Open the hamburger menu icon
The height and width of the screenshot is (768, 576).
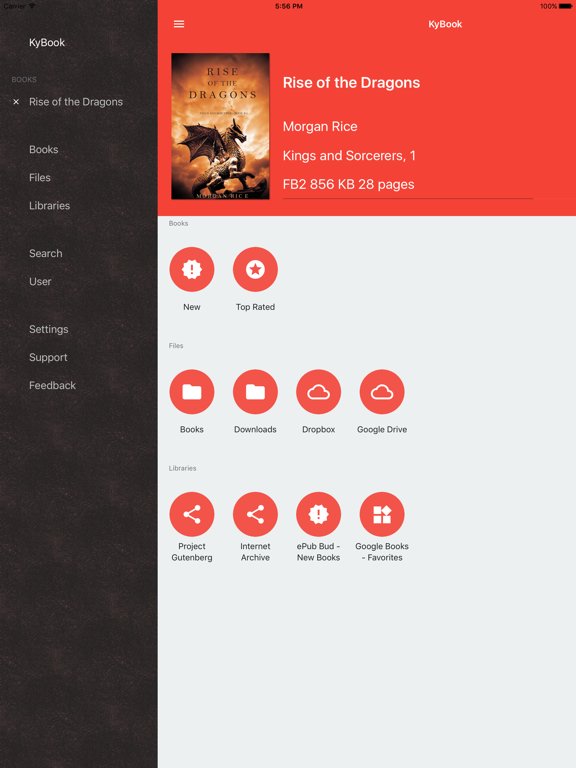179,24
